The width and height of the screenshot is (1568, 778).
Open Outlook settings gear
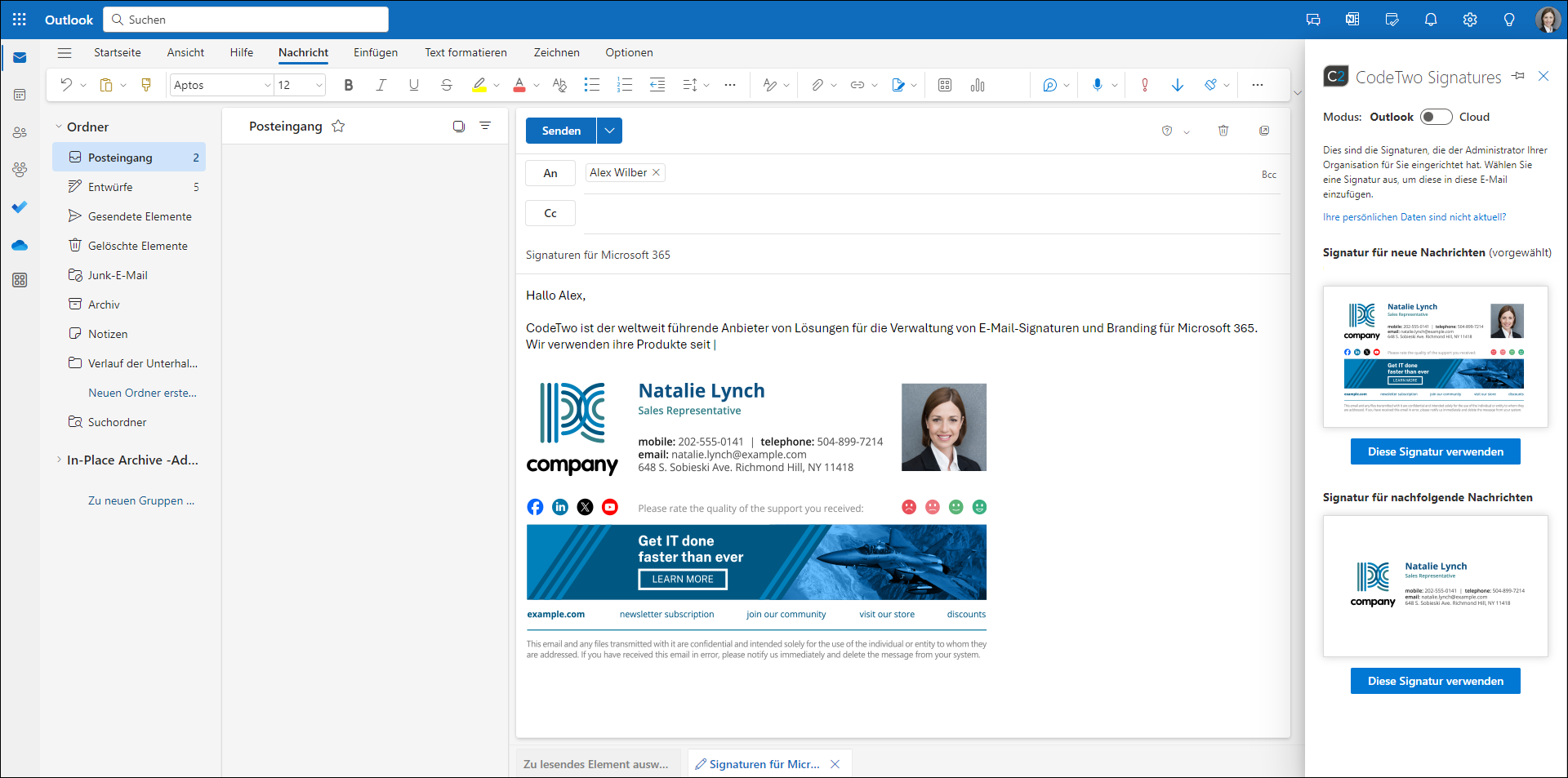(1470, 20)
